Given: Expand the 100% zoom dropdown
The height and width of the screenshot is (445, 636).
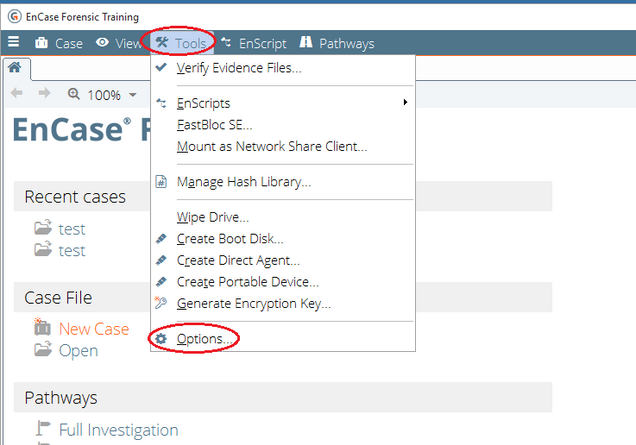Looking at the screenshot, I should (x=133, y=95).
